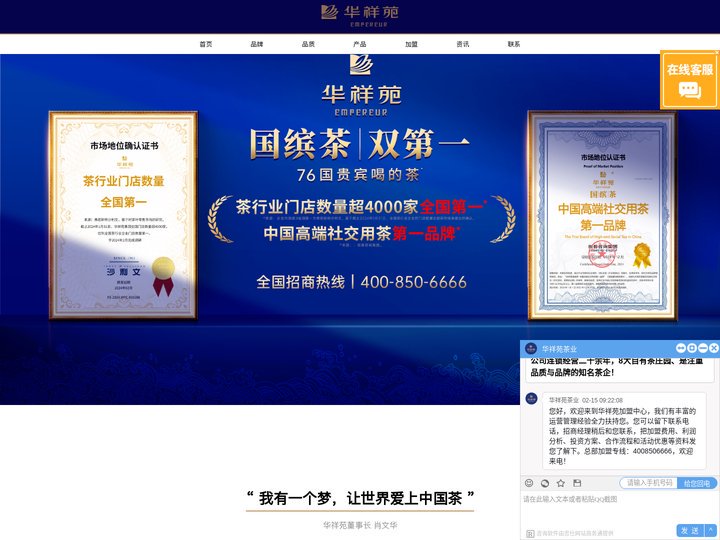The height and width of the screenshot is (540, 720).
Task: Open the 资讯 navigation item
Action: [x=462, y=44]
